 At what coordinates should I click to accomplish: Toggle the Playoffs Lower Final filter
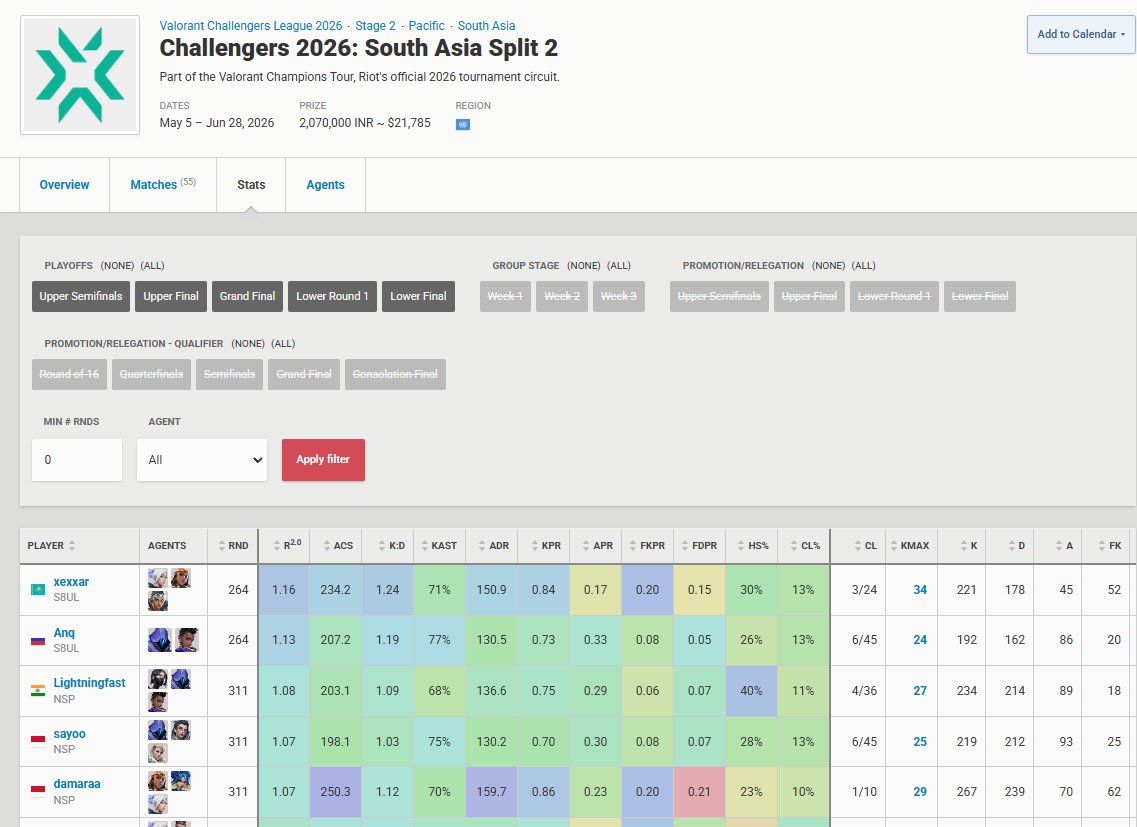418,296
